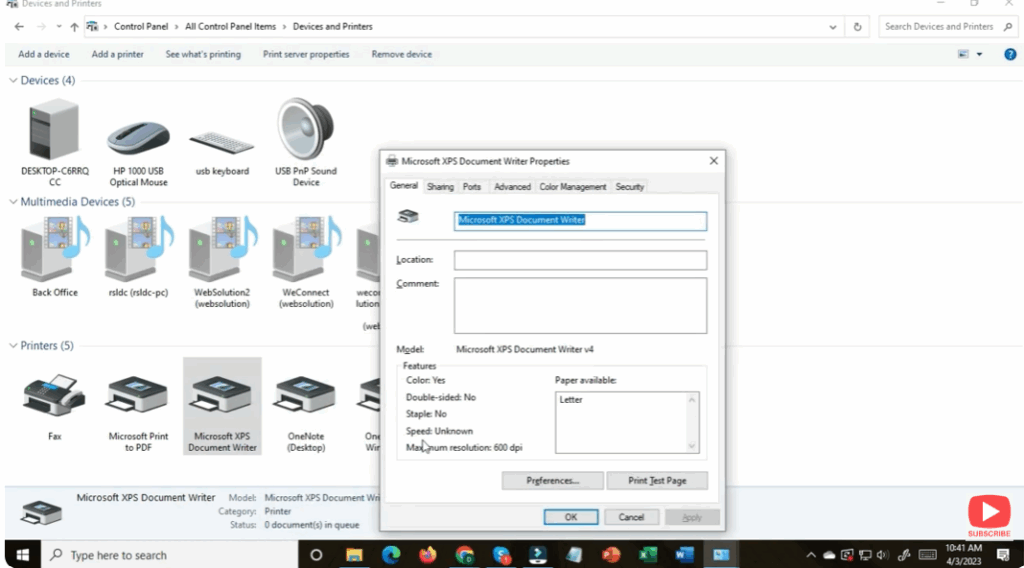
Task: Open printer Preferences button
Action: [x=553, y=481]
